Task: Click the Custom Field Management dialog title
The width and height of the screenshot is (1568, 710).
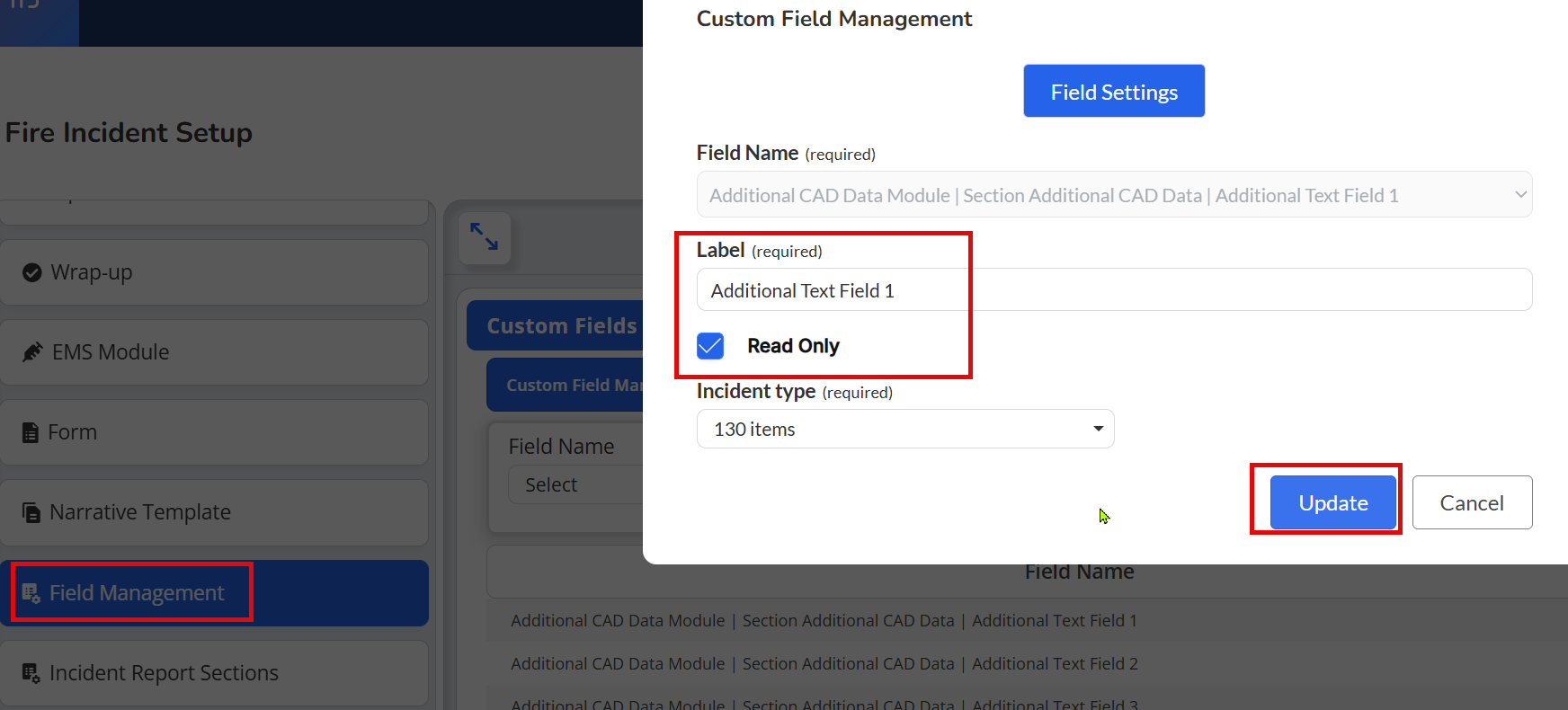Action: (834, 19)
